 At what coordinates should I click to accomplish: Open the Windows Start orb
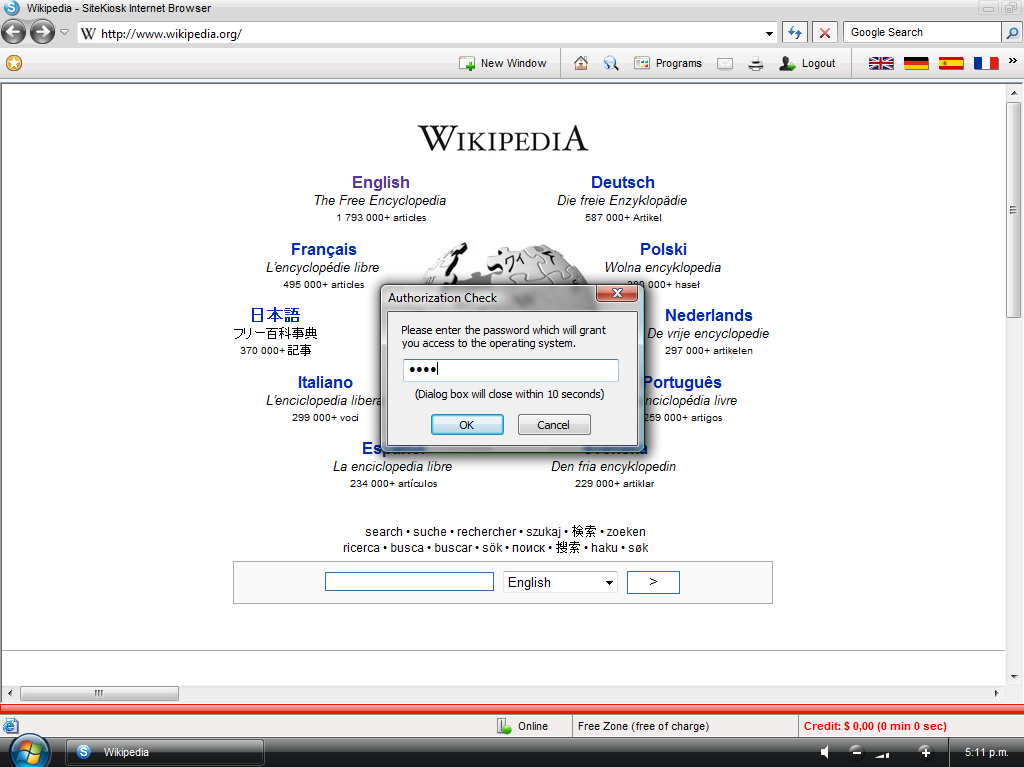click(x=28, y=751)
